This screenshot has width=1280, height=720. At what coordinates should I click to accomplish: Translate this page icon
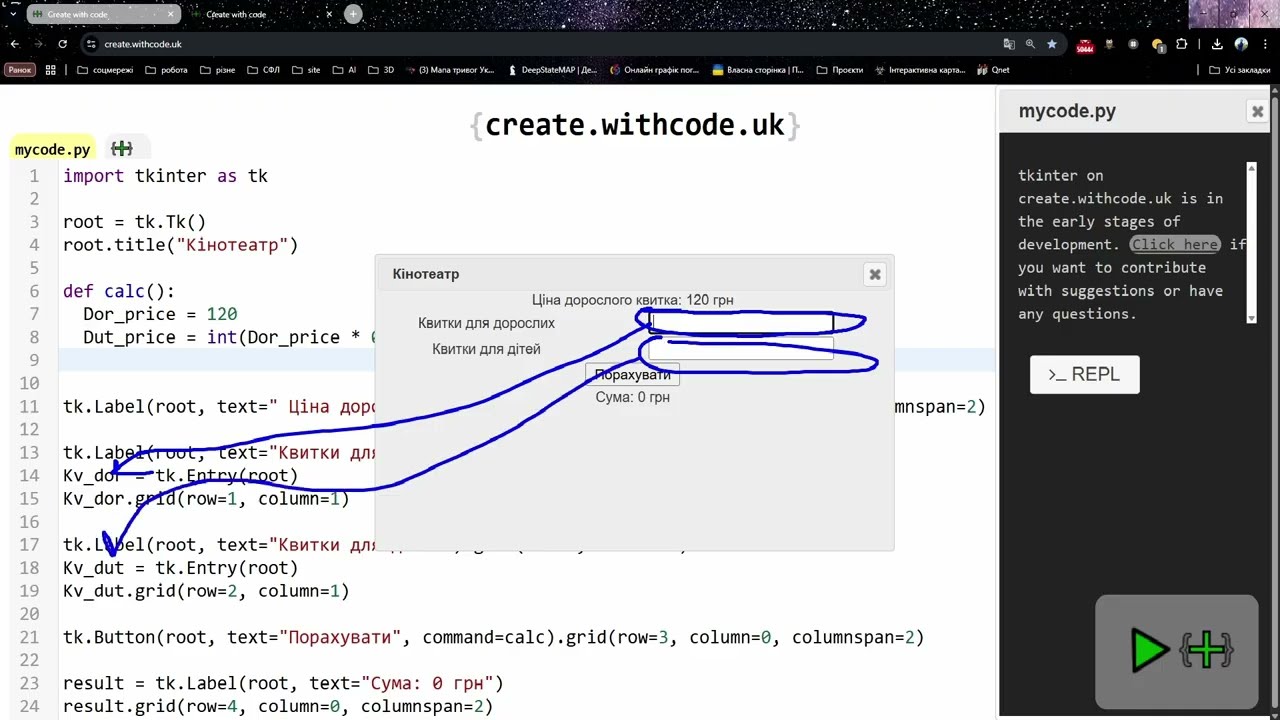[1009, 44]
